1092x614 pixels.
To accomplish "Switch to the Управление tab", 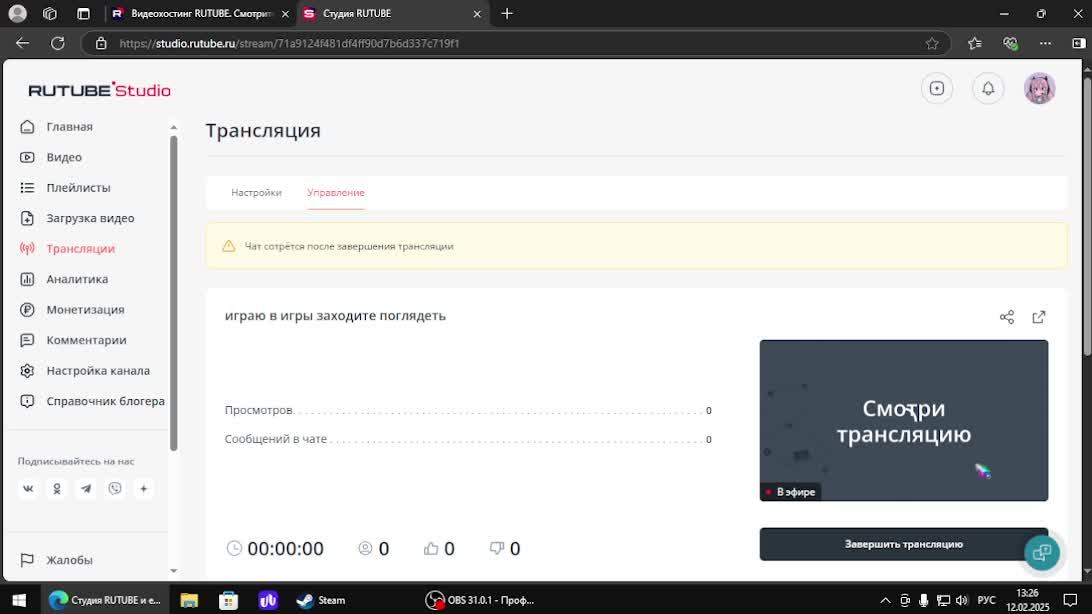I will click(336, 193).
